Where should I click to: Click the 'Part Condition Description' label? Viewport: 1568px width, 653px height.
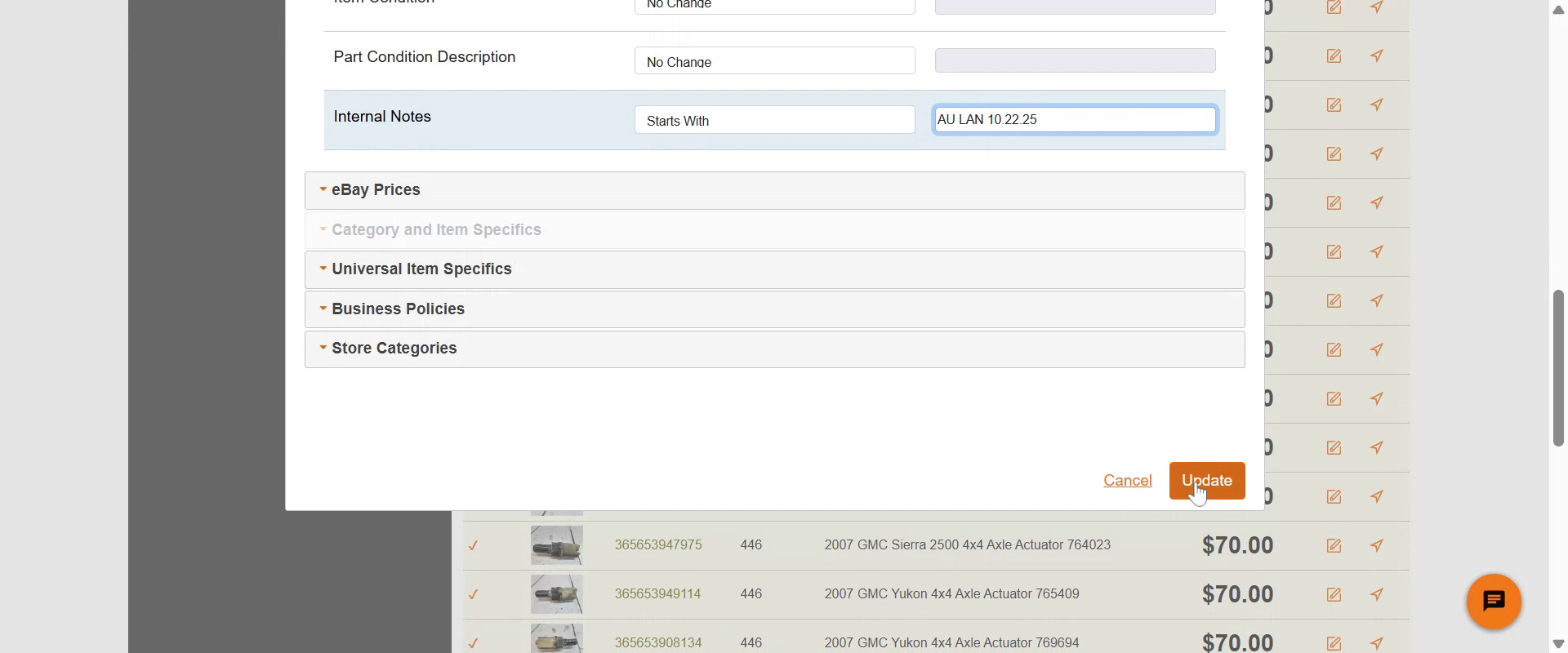[425, 57]
